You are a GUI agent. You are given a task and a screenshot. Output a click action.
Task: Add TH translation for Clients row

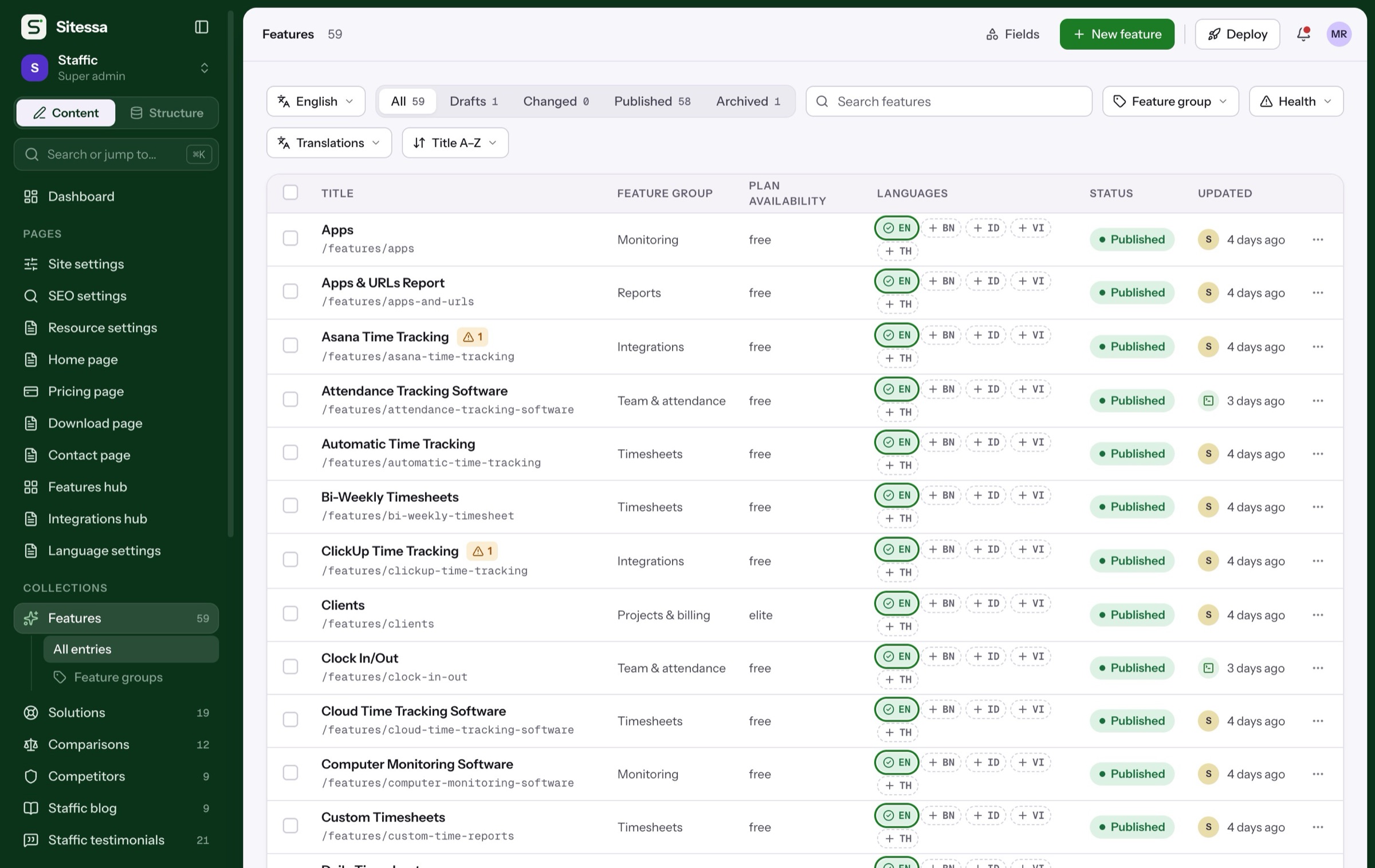898,626
